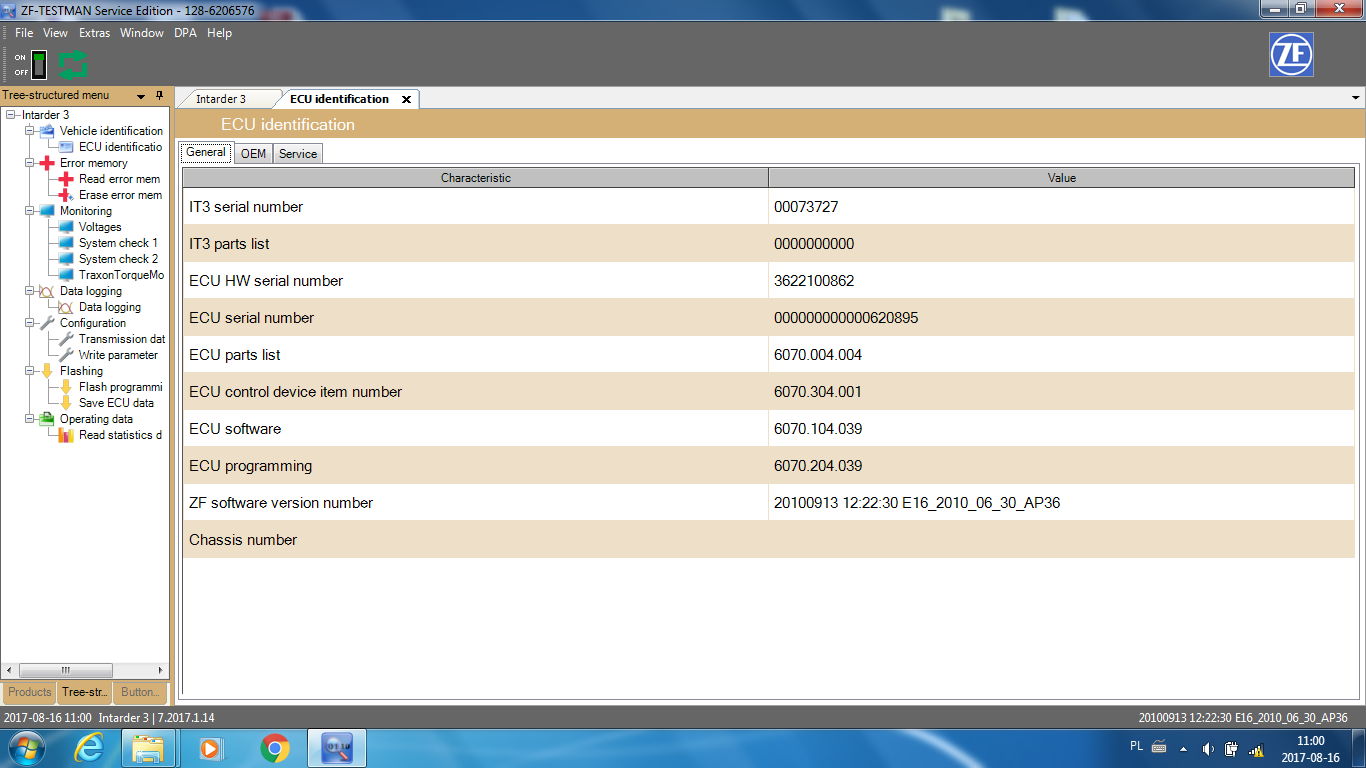Screen dimensions: 1366x768
Task: Collapse the Data logging branch
Action: point(30,291)
